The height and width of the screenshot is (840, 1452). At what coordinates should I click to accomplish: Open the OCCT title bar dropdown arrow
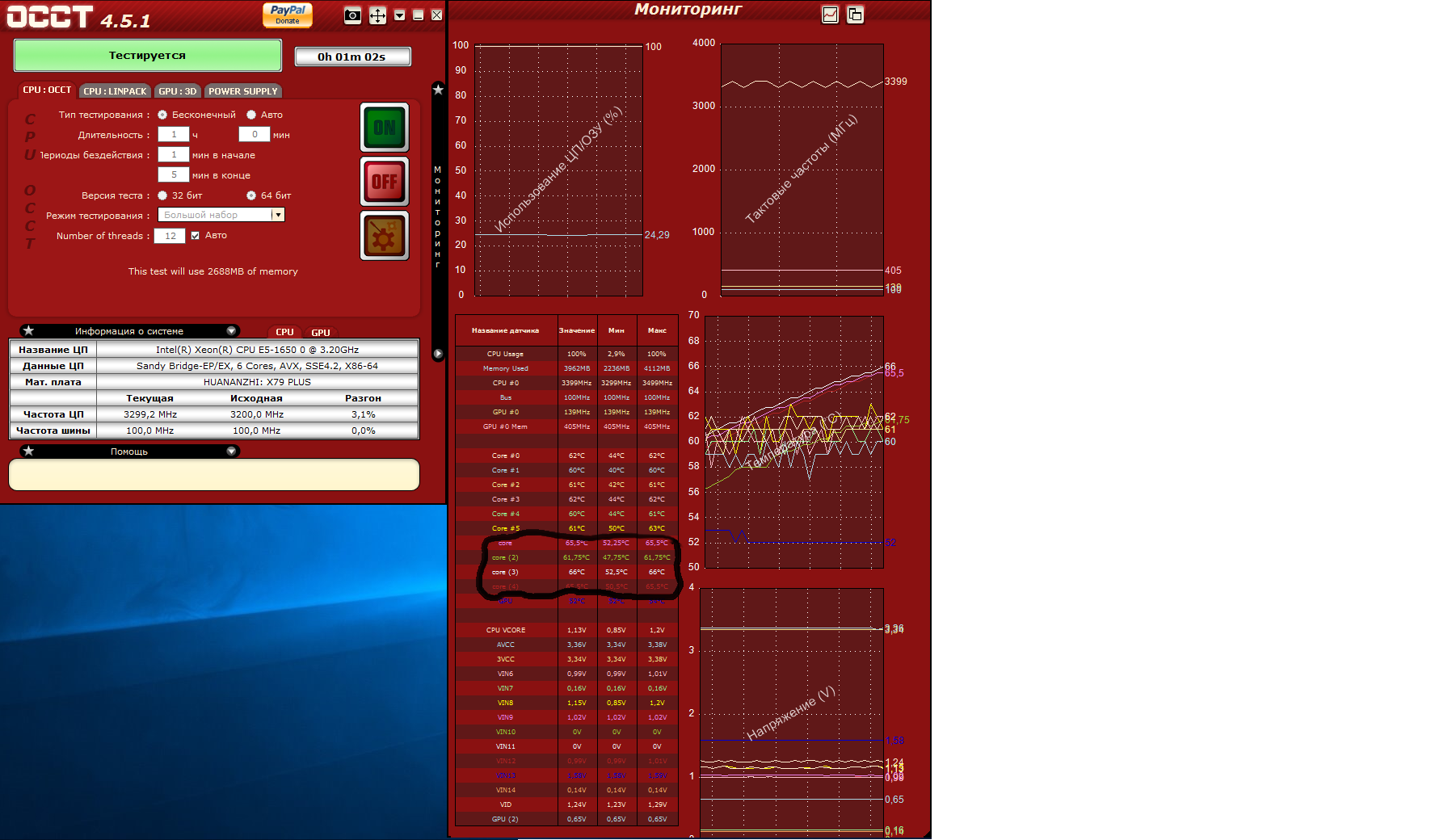coord(399,15)
